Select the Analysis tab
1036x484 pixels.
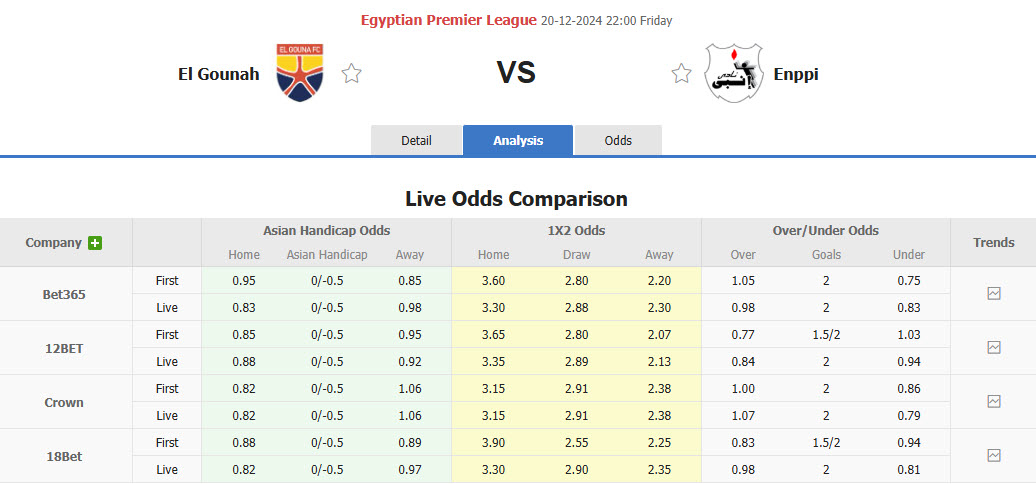[x=518, y=141]
